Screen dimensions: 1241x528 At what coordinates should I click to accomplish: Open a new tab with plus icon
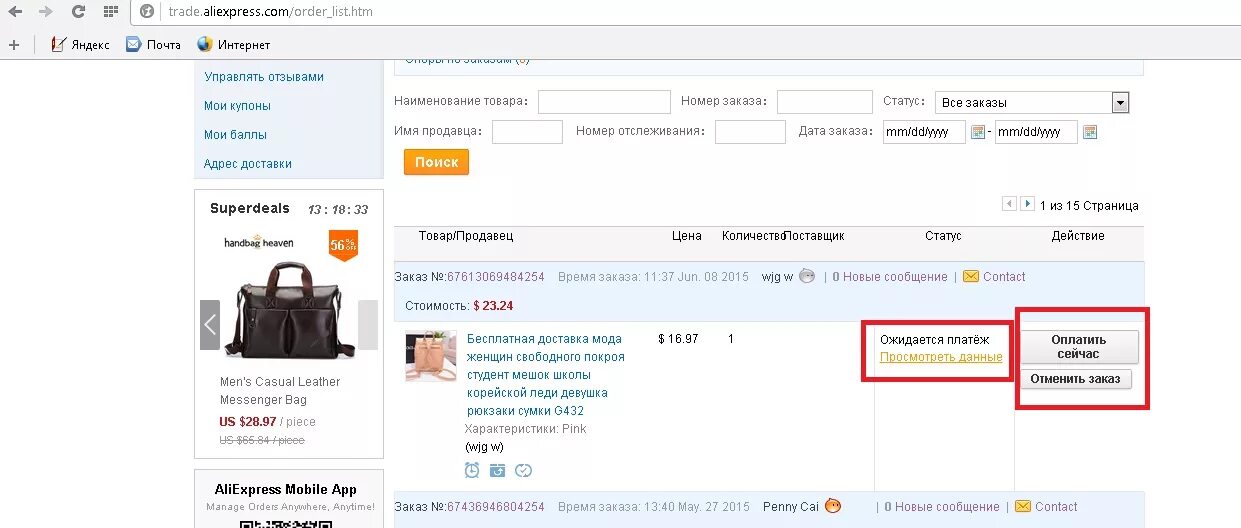point(13,44)
